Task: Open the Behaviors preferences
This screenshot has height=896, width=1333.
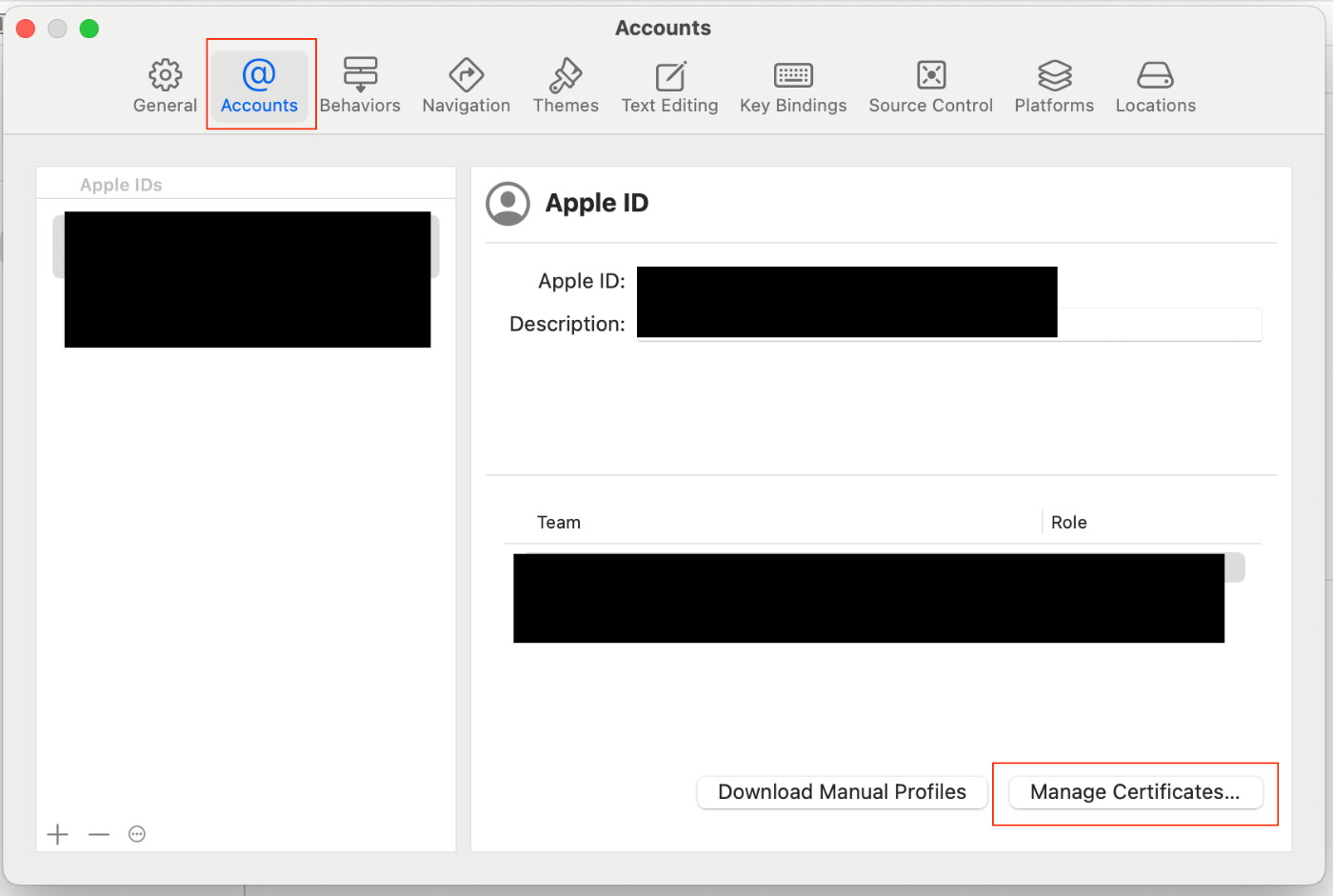Action: [360, 86]
